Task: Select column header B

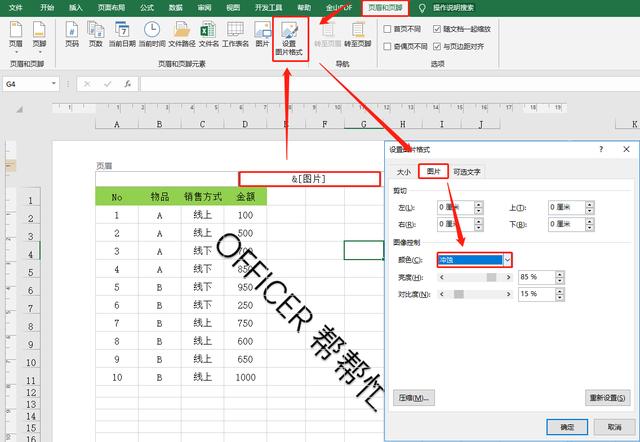Action: [x=160, y=124]
